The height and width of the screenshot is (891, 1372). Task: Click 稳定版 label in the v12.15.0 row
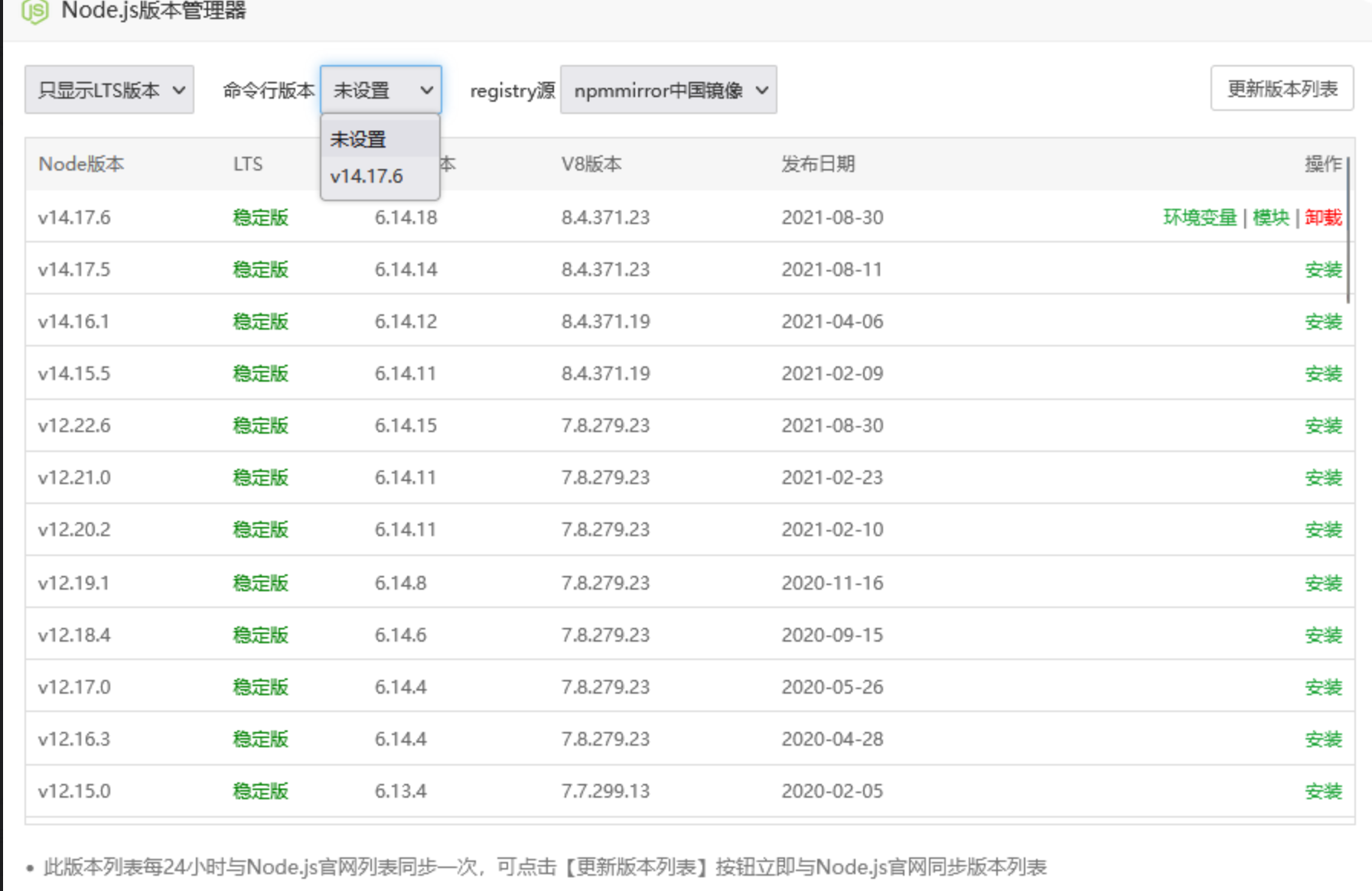pos(261,791)
